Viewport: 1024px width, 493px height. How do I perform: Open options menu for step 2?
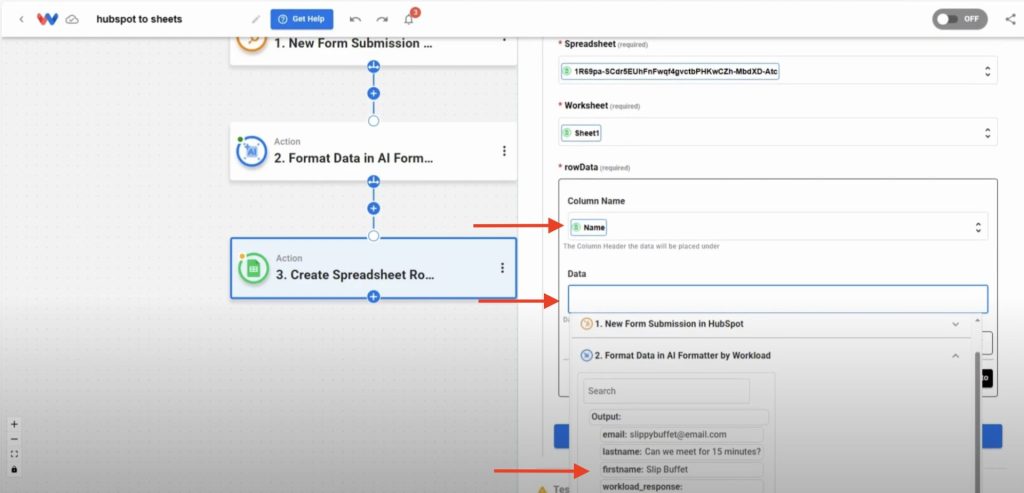504,151
